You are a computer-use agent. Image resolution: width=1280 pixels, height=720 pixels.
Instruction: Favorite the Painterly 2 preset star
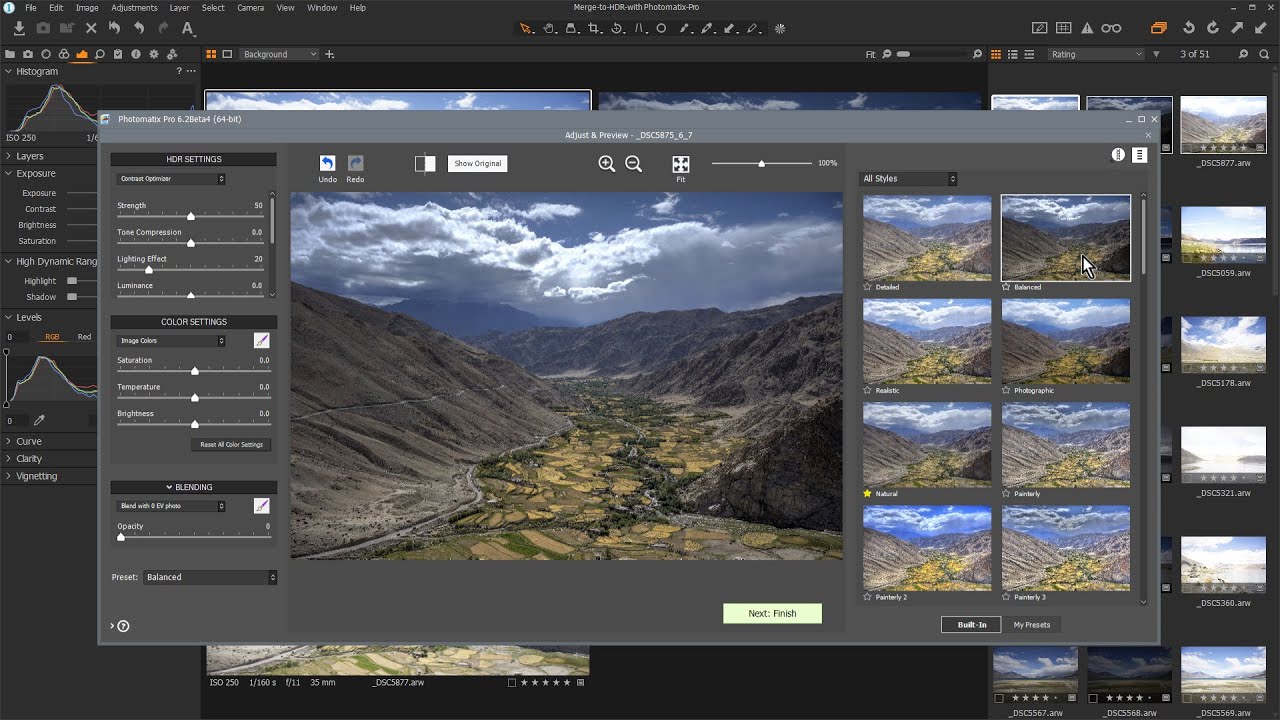click(868, 597)
